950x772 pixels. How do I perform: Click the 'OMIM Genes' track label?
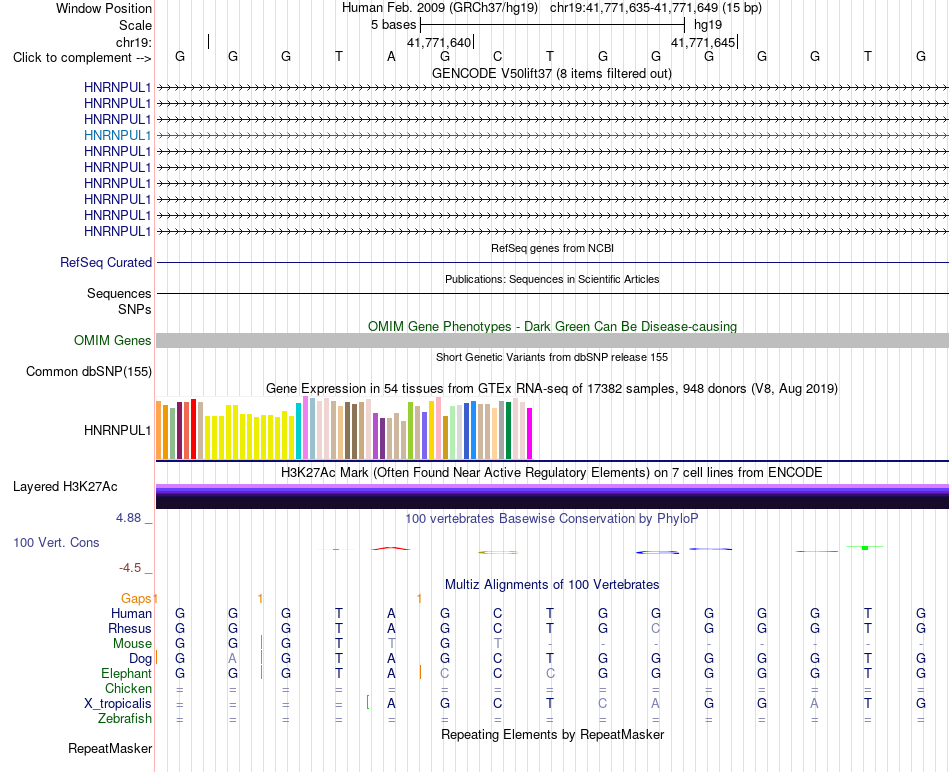112,341
